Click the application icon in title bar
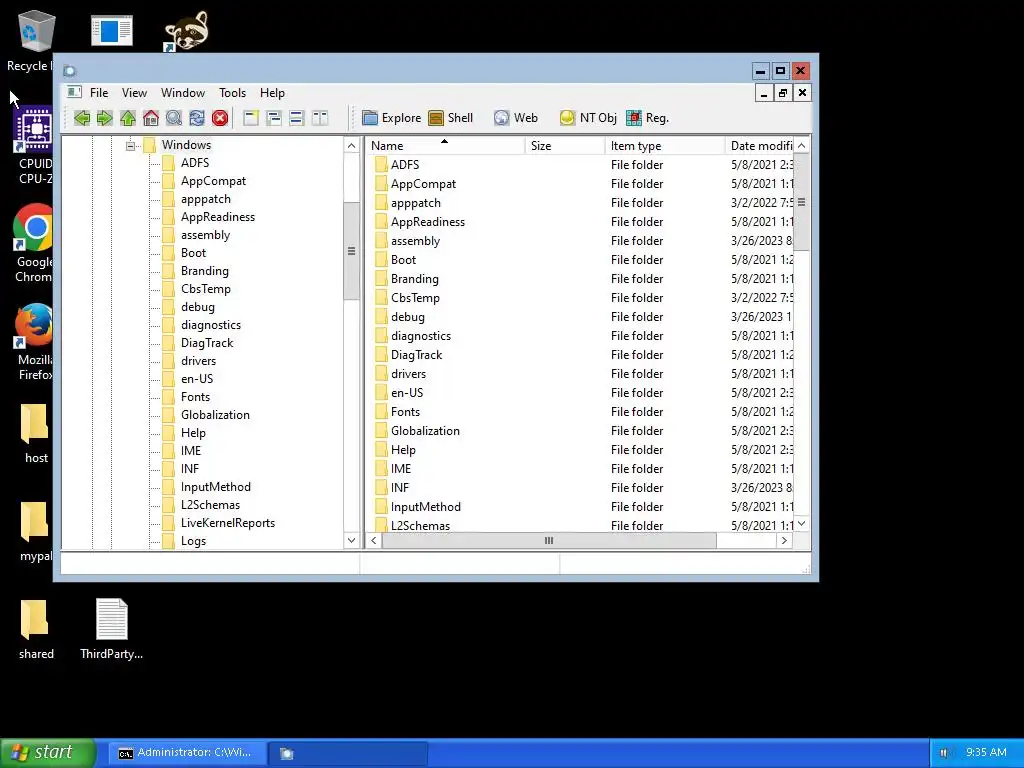The image size is (1024, 768). 70,71
